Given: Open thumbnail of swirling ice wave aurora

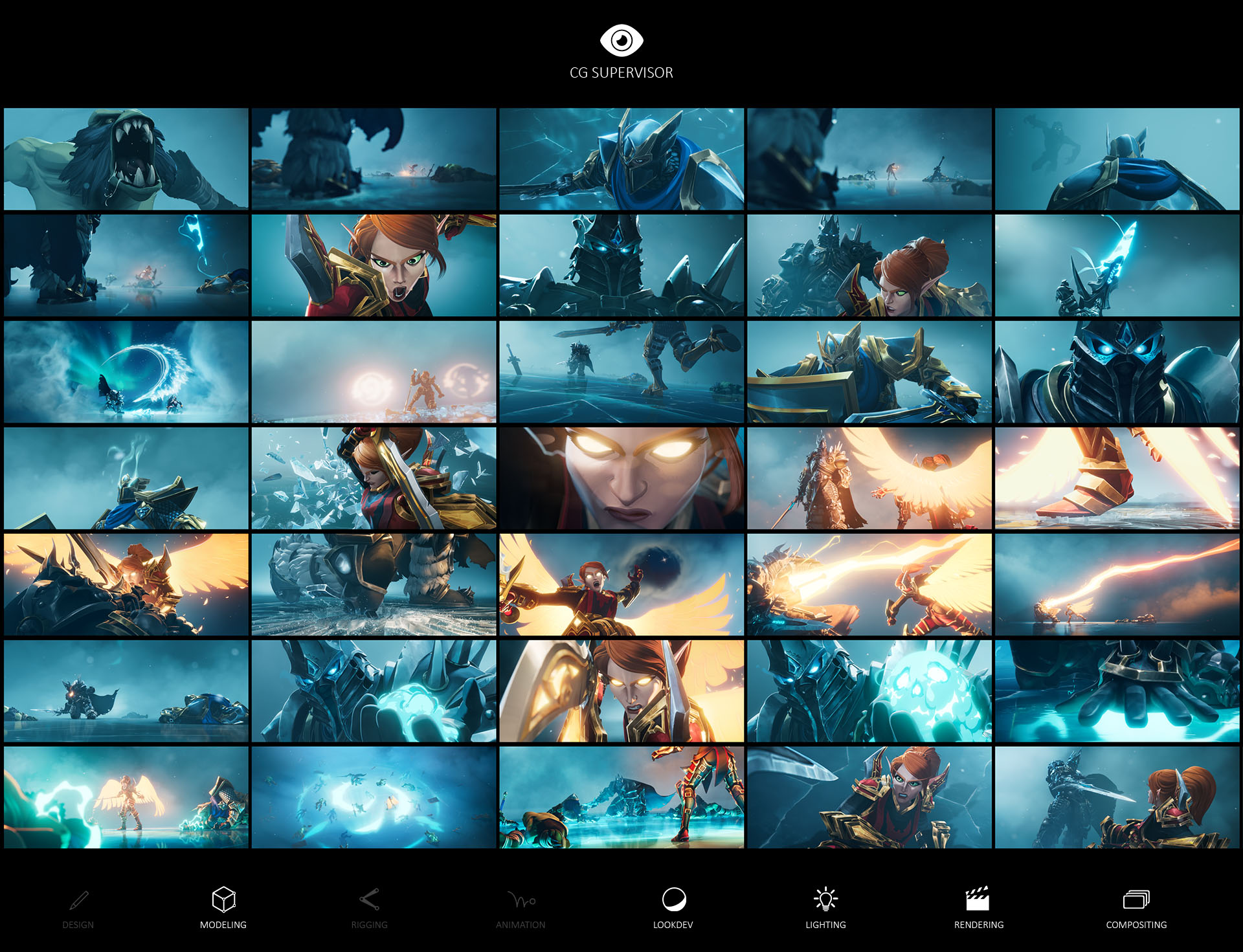Looking at the screenshot, I should click(126, 372).
